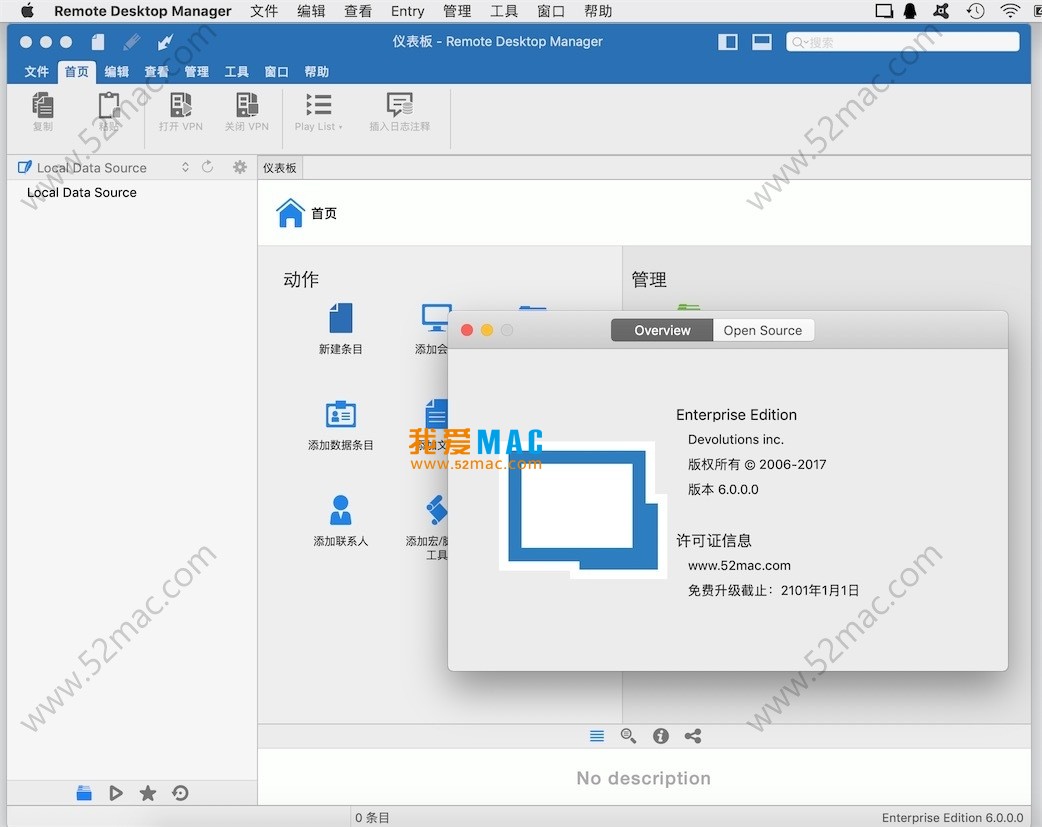
Task: Click the New Entry (新建条目) icon
Action: tap(341, 319)
